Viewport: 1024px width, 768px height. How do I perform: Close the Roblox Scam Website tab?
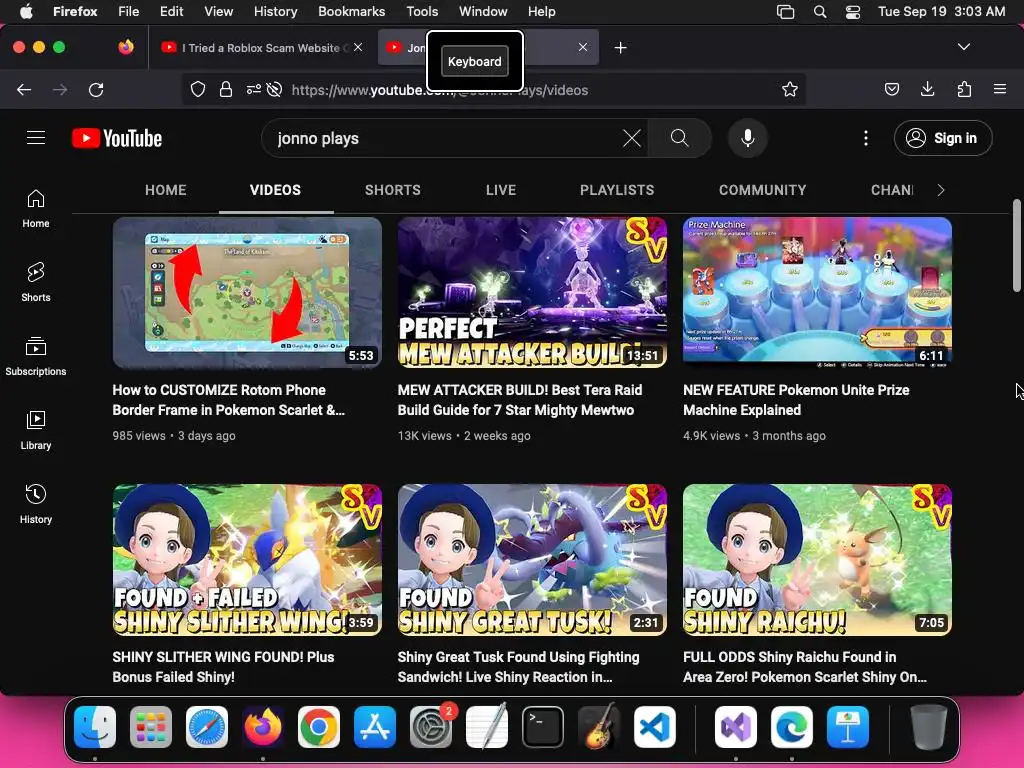coord(358,47)
